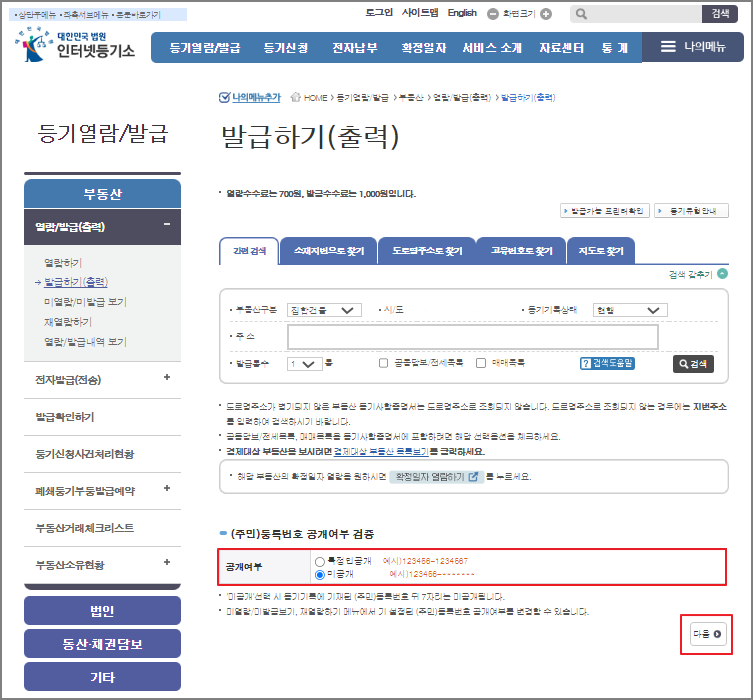Click the Internet Registry Office logo
This screenshot has width=753, height=700.
(x=75, y=45)
